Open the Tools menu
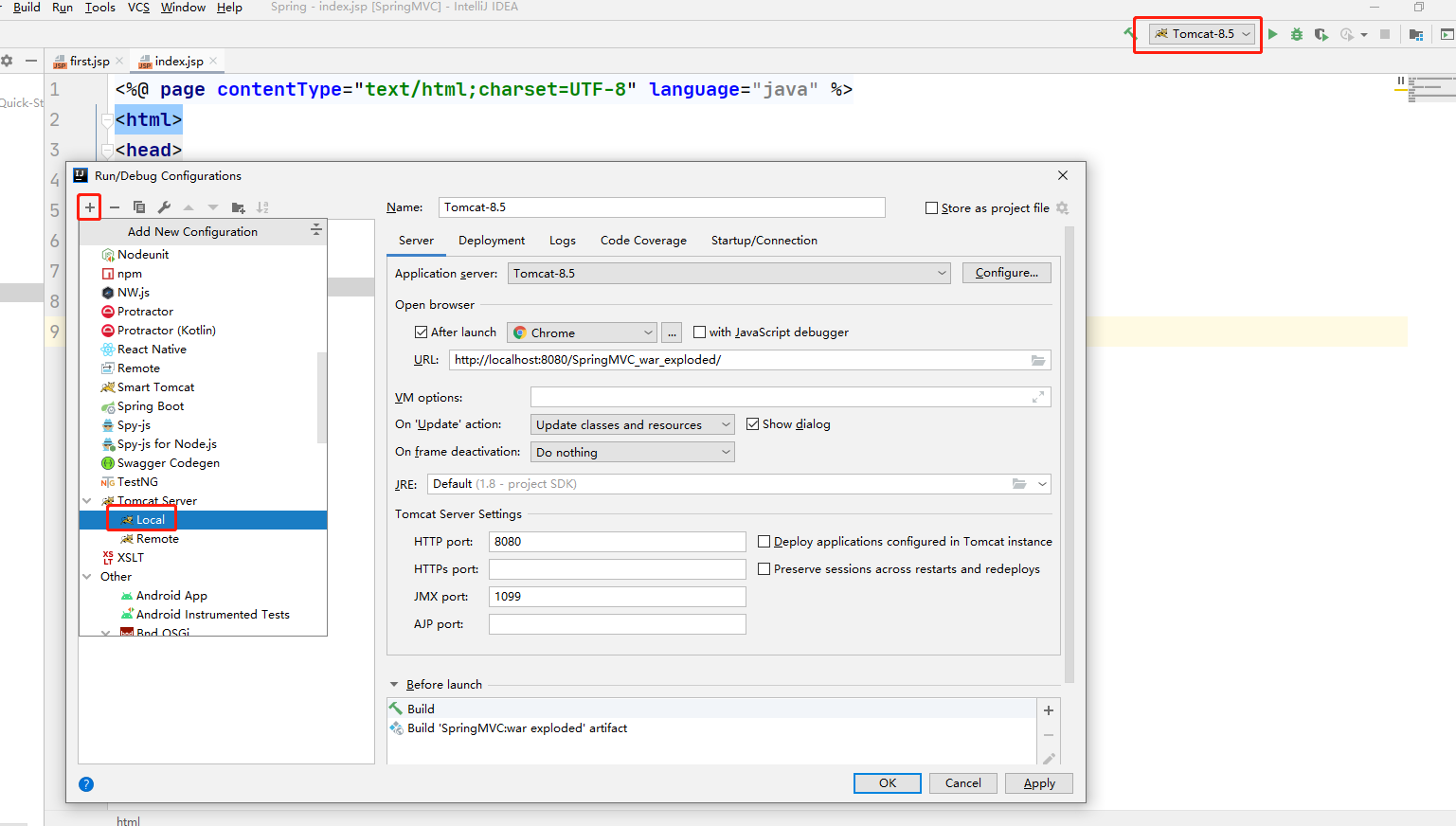This screenshot has width=1456, height=826. (x=100, y=8)
